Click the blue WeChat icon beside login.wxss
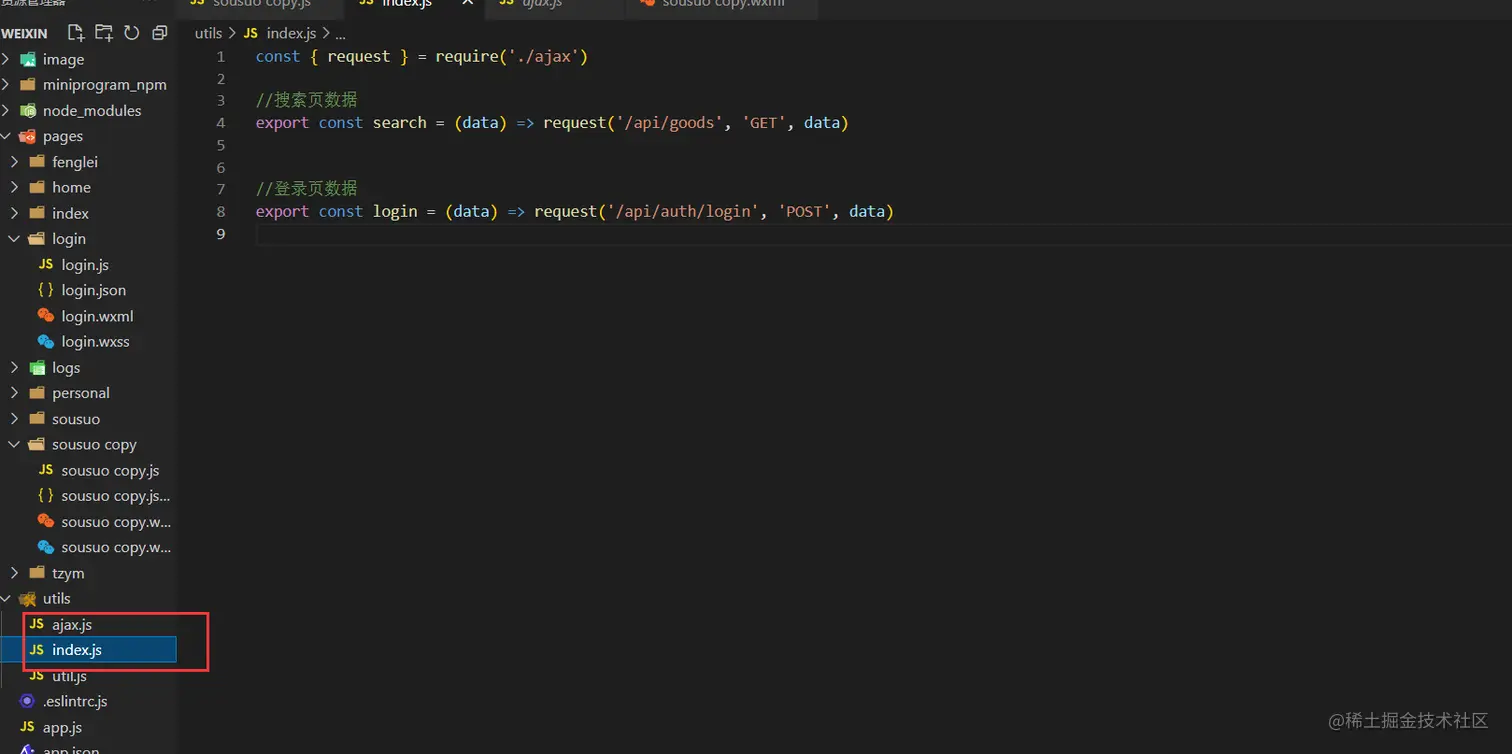 [46, 342]
